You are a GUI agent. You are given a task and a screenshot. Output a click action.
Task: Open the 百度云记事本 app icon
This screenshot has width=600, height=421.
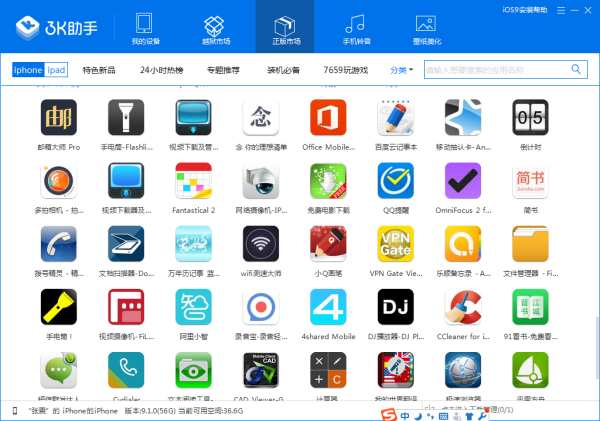tap(395, 117)
